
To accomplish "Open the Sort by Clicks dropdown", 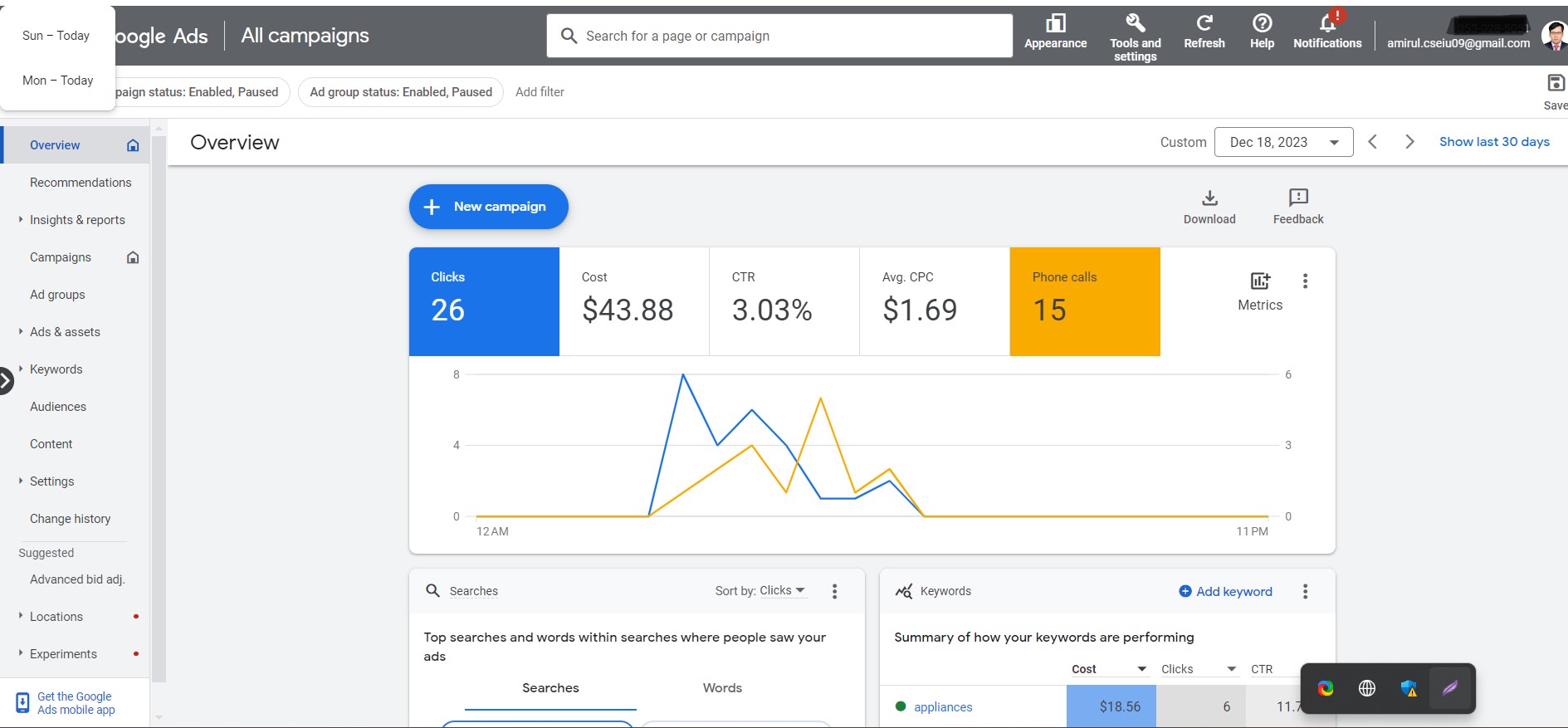I will coord(761,591).
